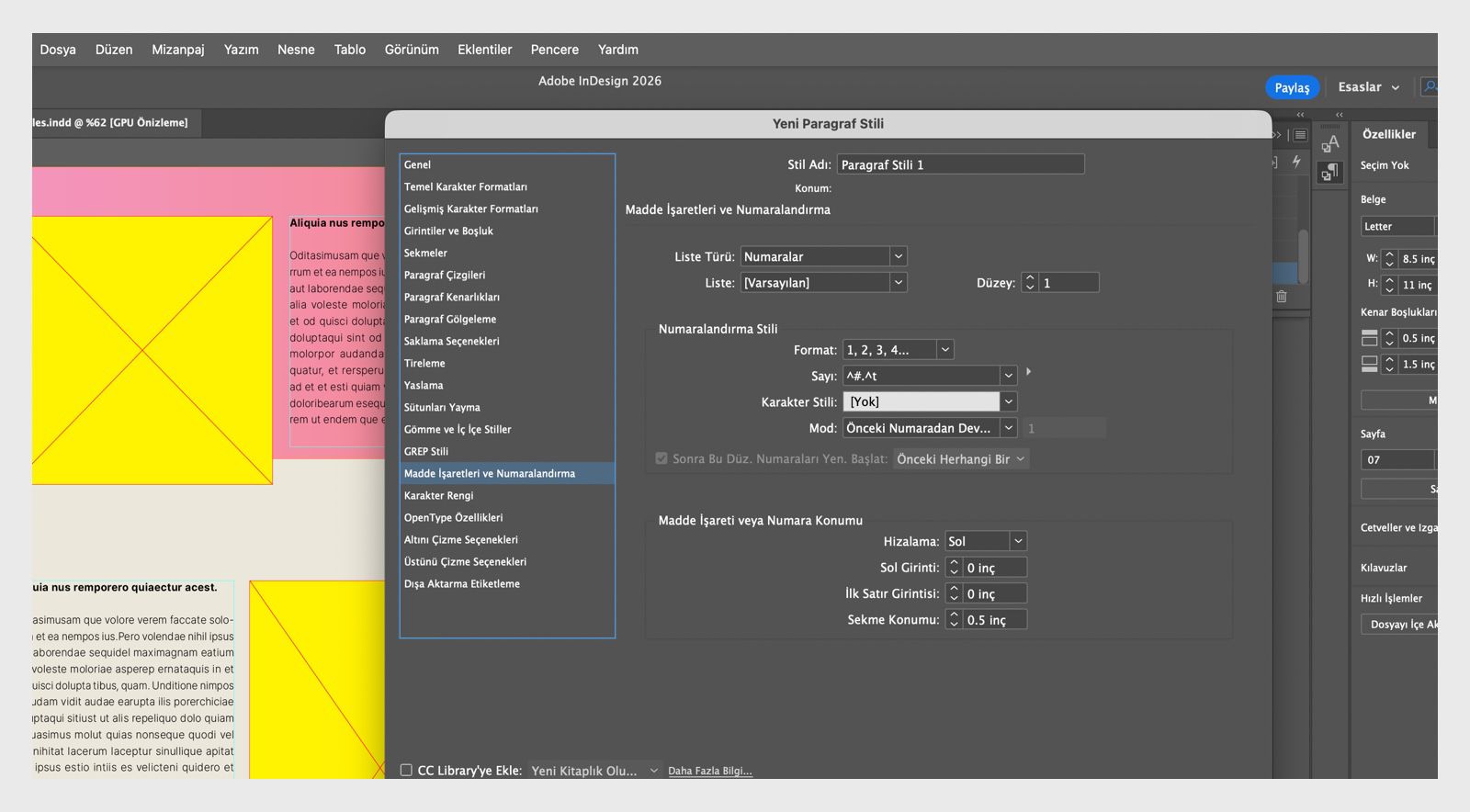Click the H page height stepper
Viewport: 1470px width, 812px height.
(1390, 286)
